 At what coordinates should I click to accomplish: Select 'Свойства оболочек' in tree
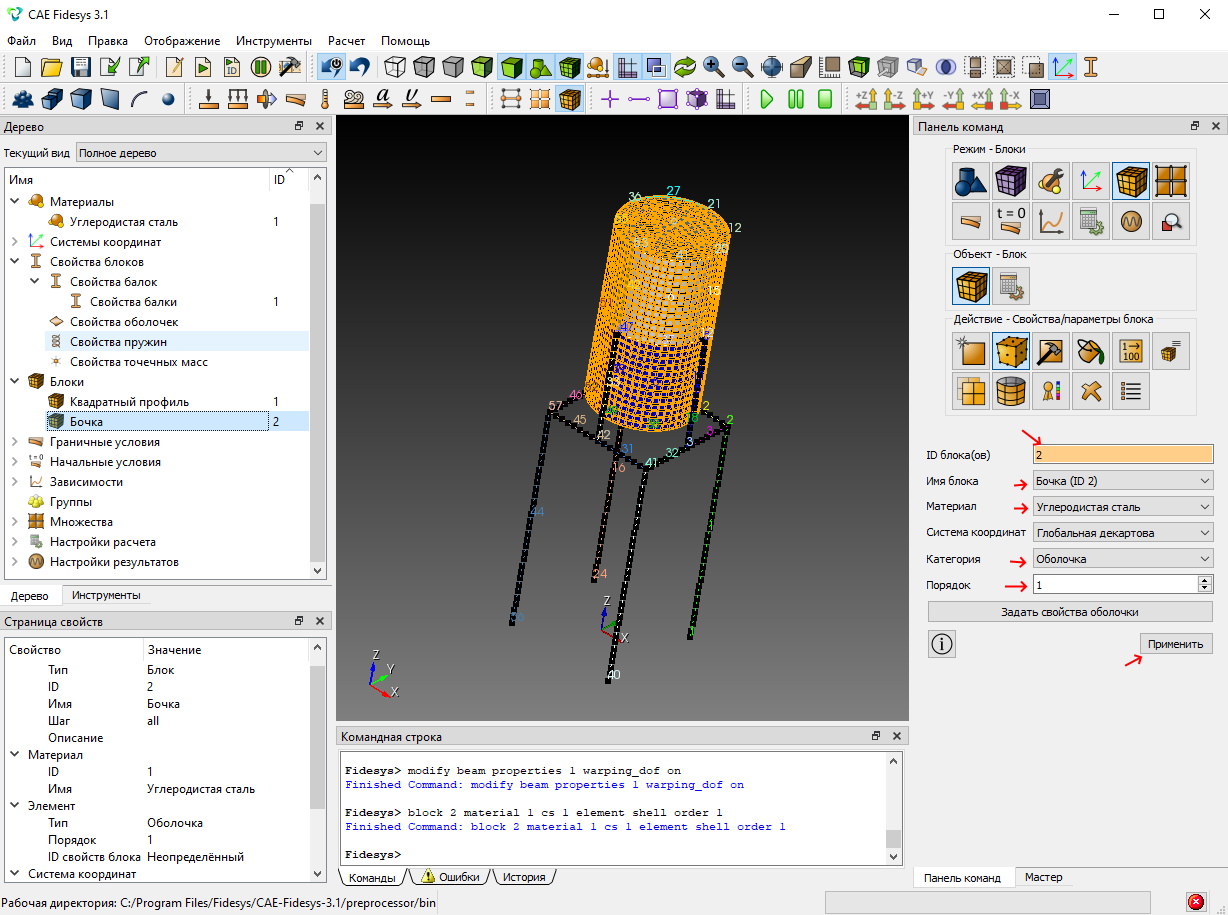coord(124,321)
